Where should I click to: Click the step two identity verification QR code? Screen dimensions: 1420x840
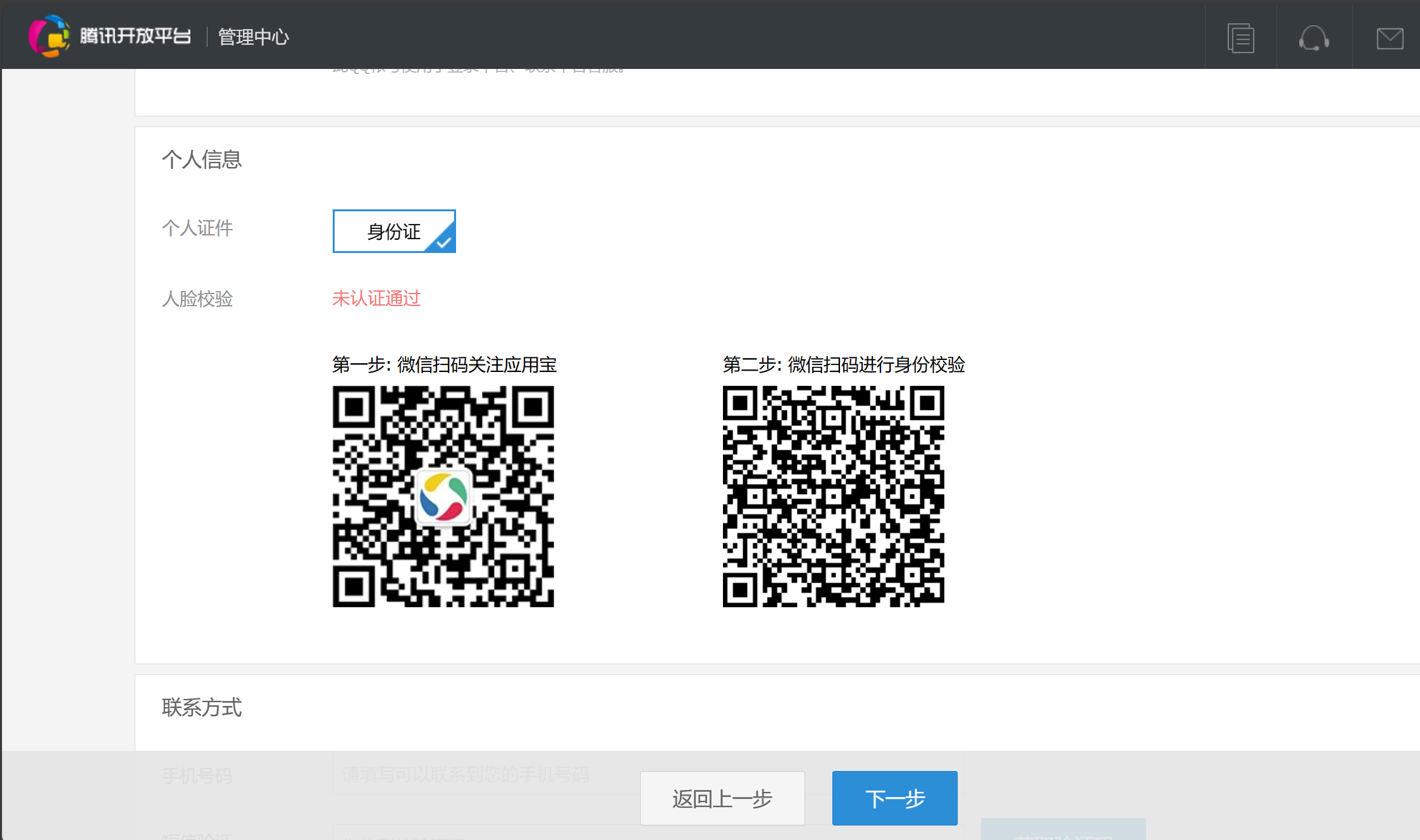834,497
